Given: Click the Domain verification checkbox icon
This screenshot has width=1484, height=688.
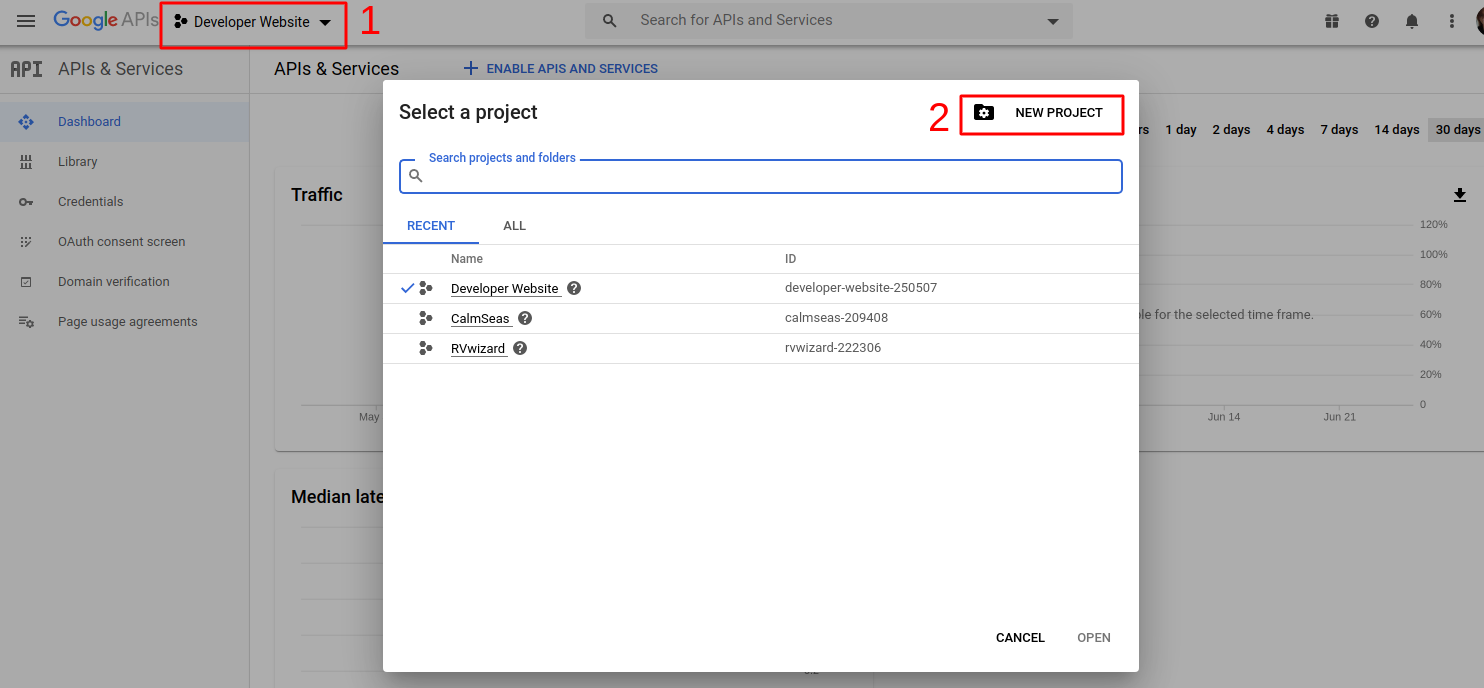Looking at the screenshot, I should click(26, 282).
